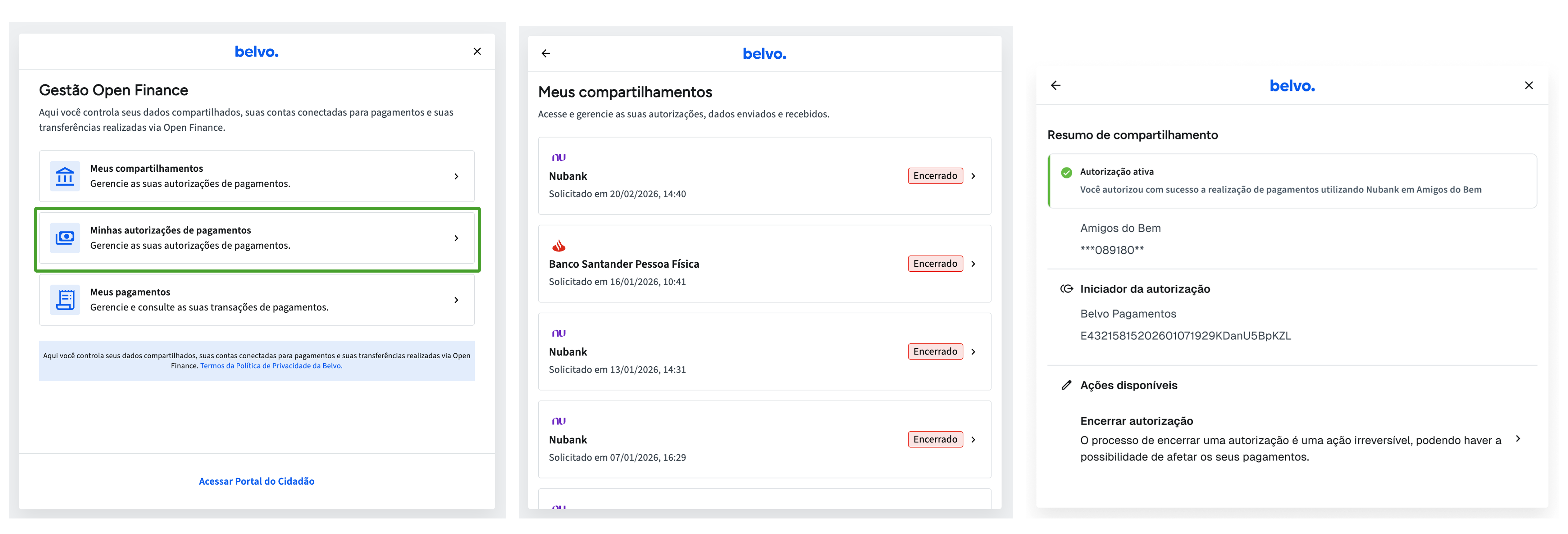Open the Santander entry chevron arrow
Image resolution: width=1568 pixels, height=534 pixels.
973,264
